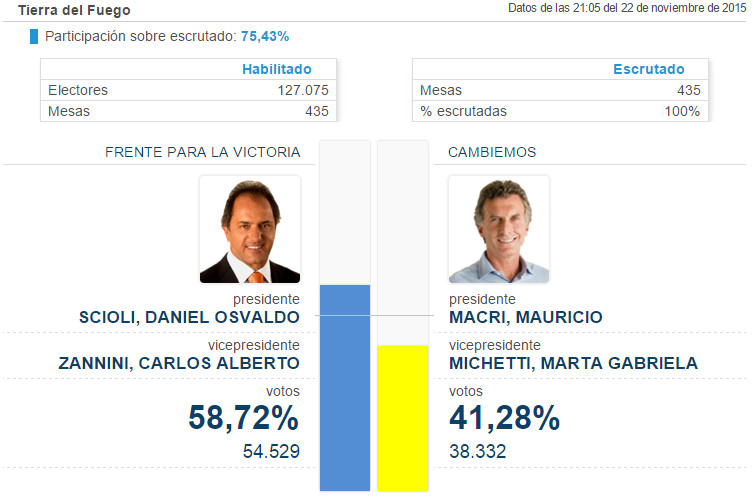Select the Habilitado table header
This screenshot has width=755, height=497.
276,69
